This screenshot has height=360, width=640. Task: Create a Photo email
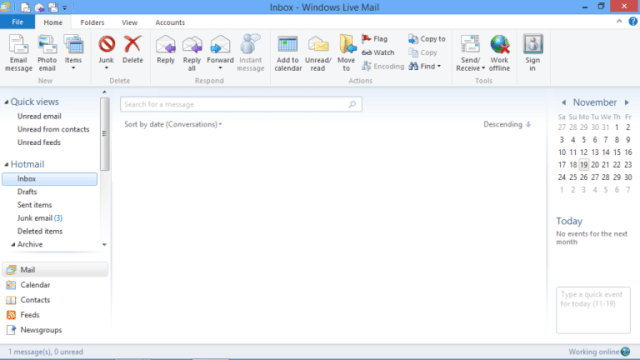47,53
